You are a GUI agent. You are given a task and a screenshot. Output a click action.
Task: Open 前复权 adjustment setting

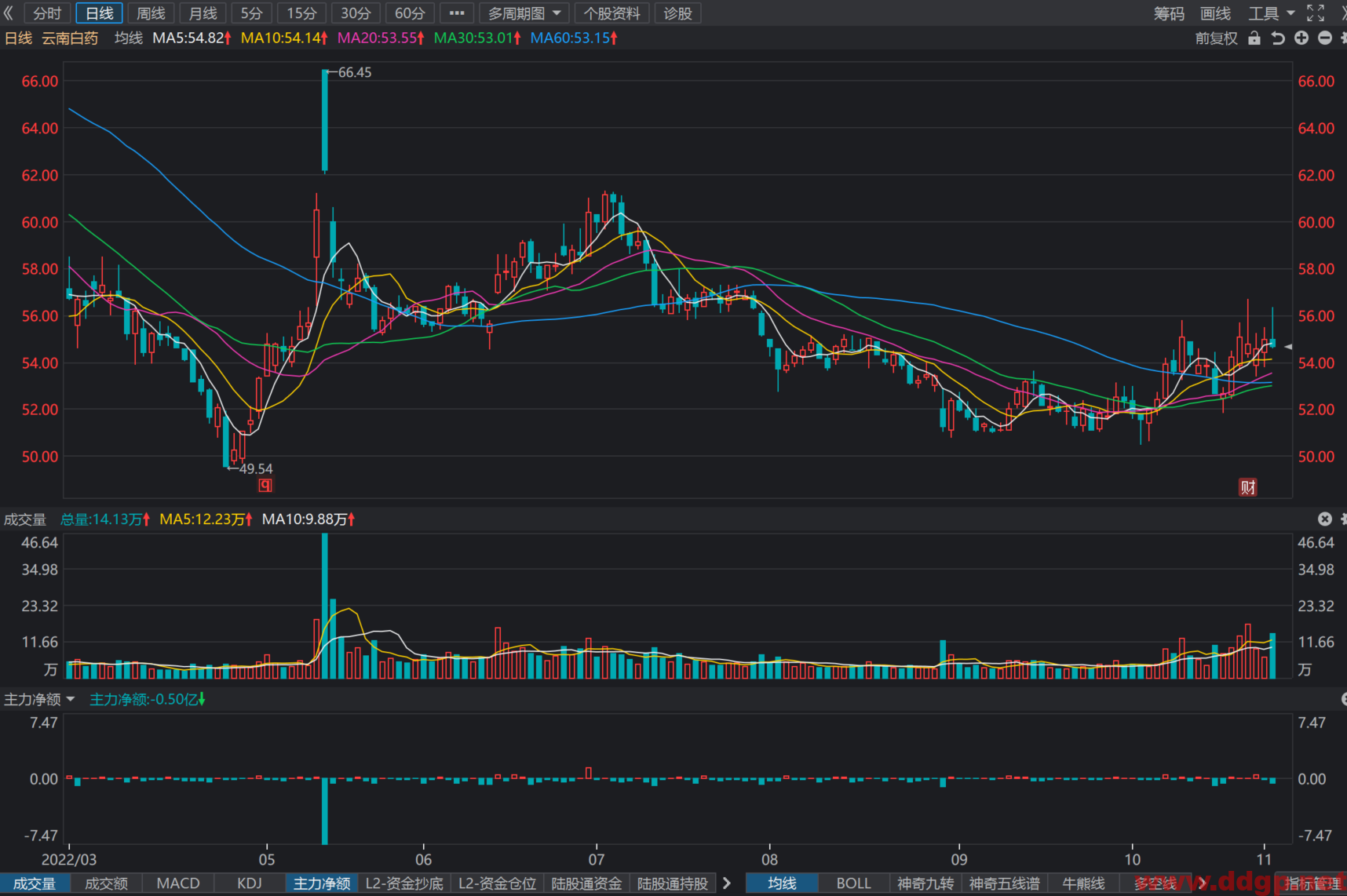pos(1216,38)
